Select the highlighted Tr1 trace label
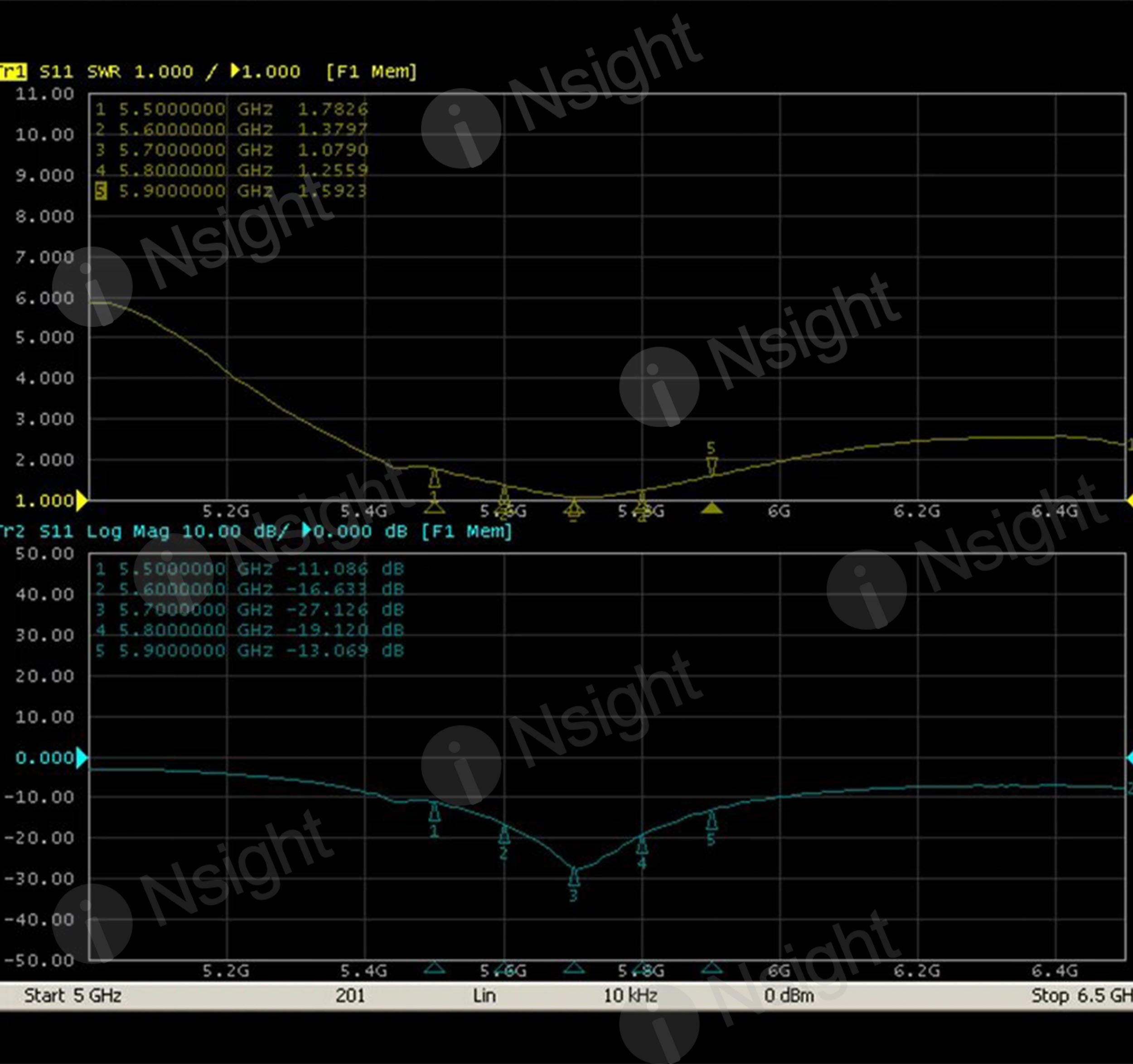 click(x=13, y=72)
